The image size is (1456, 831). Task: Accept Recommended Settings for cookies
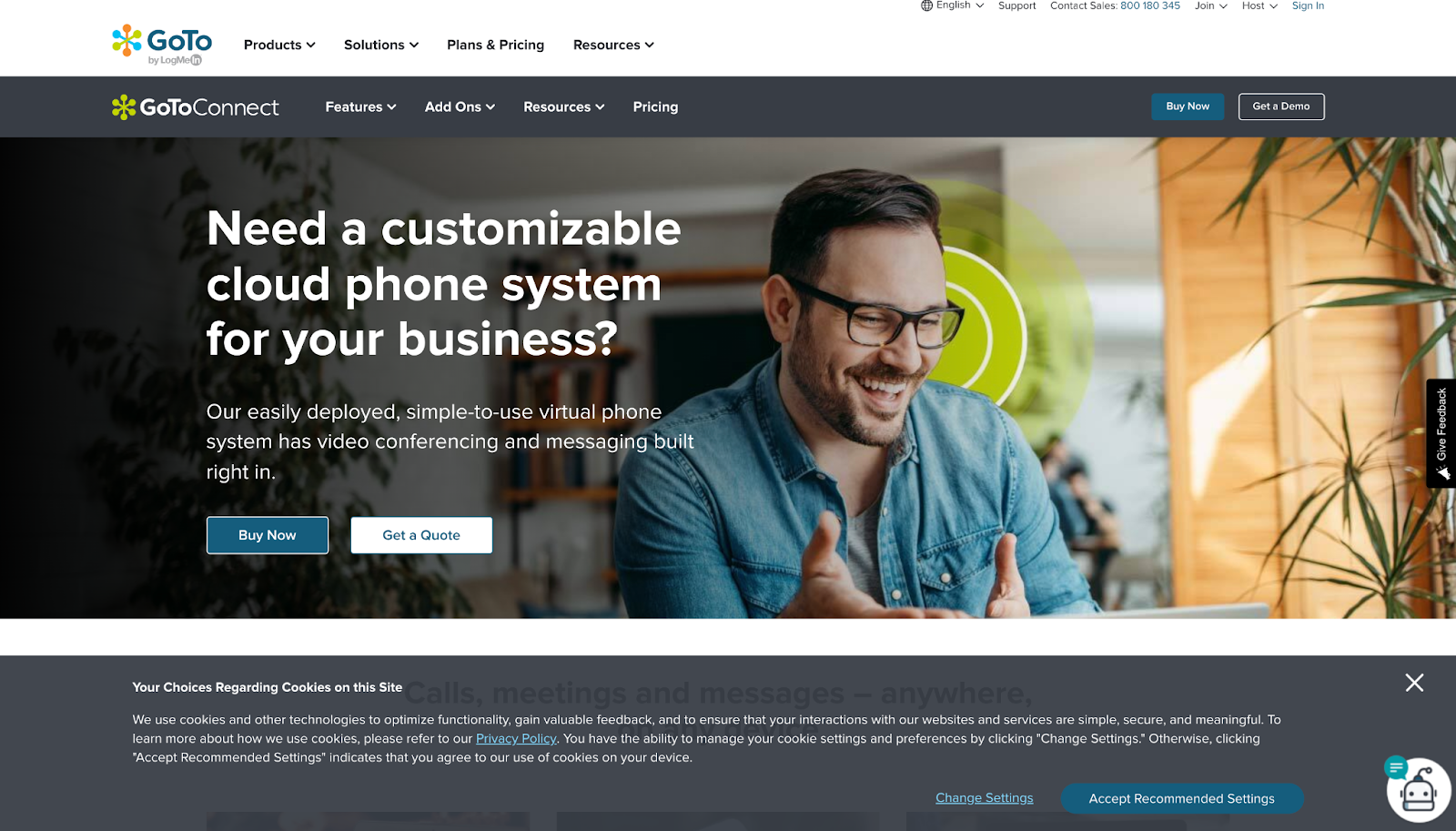pos(1181,798)
